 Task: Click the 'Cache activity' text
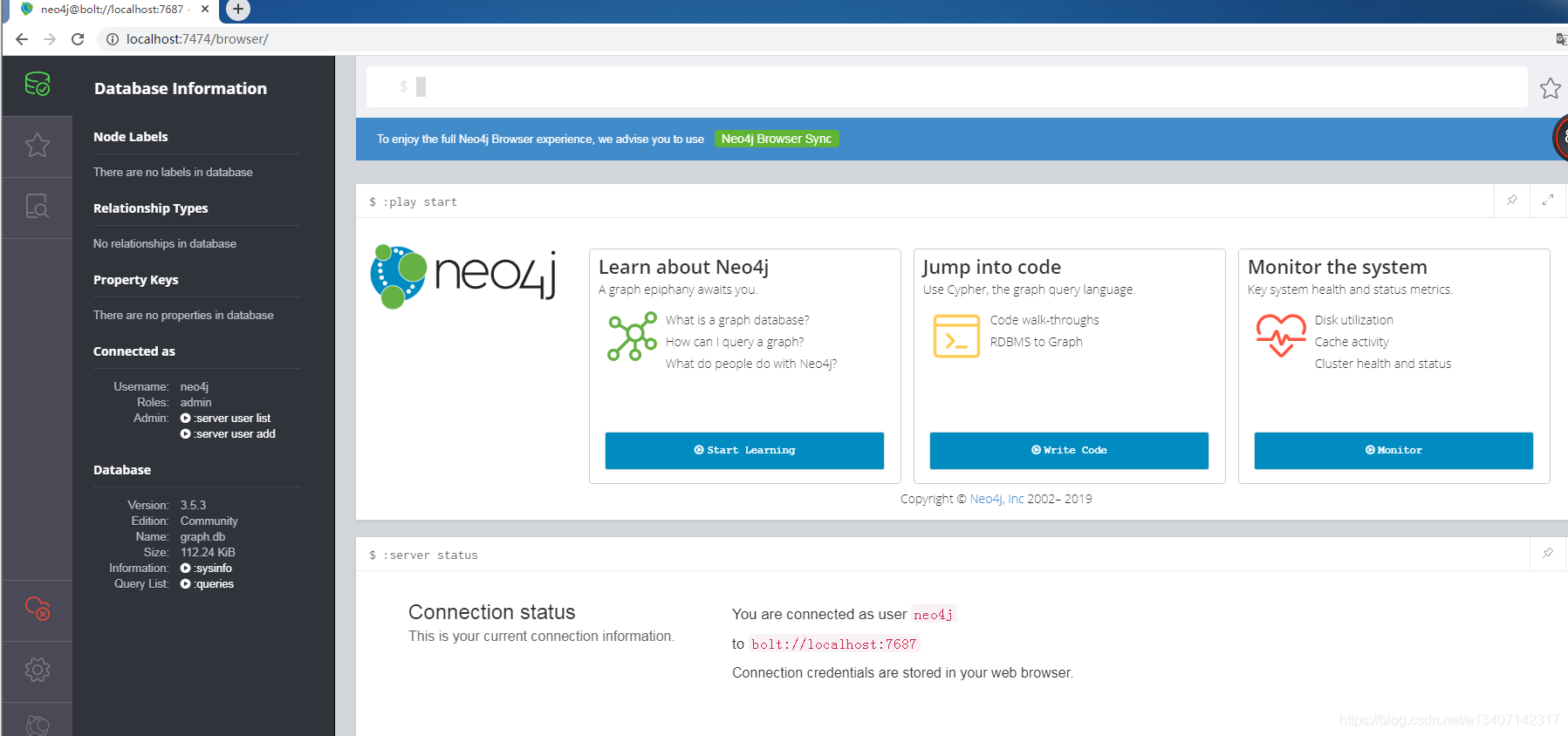click(1352, 342)
